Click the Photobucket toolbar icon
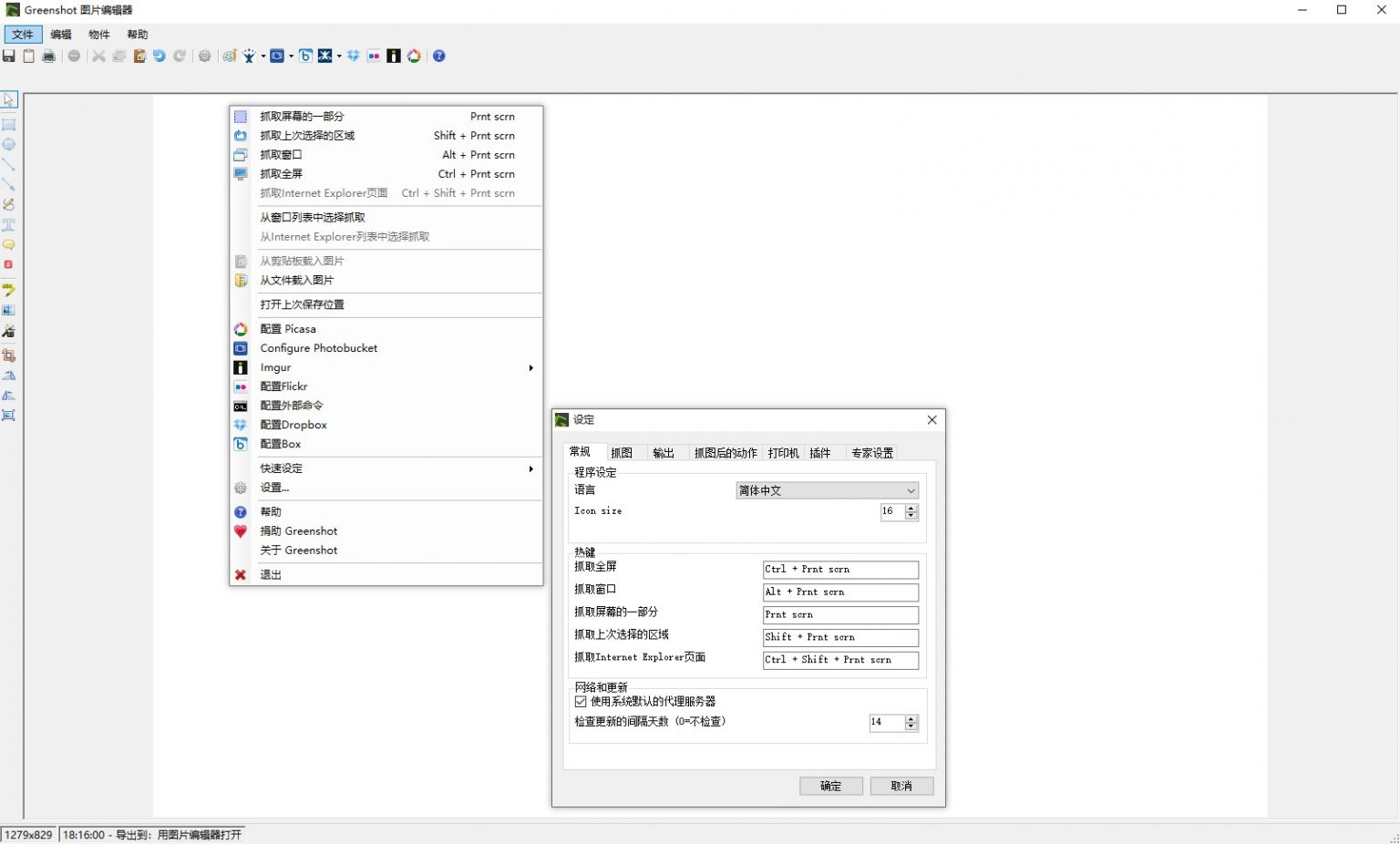1400x844 pixels. click(x=277, y=57)
